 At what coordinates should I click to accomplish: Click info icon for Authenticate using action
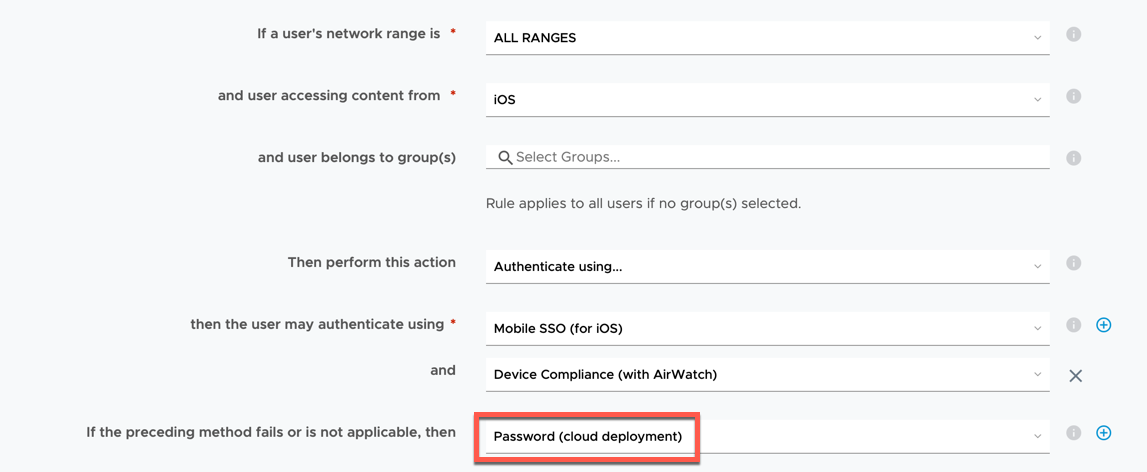pos(1073,264)
